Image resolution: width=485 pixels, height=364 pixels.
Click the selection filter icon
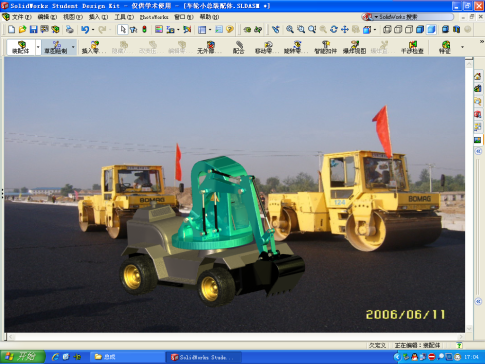(x=133, y=30)
